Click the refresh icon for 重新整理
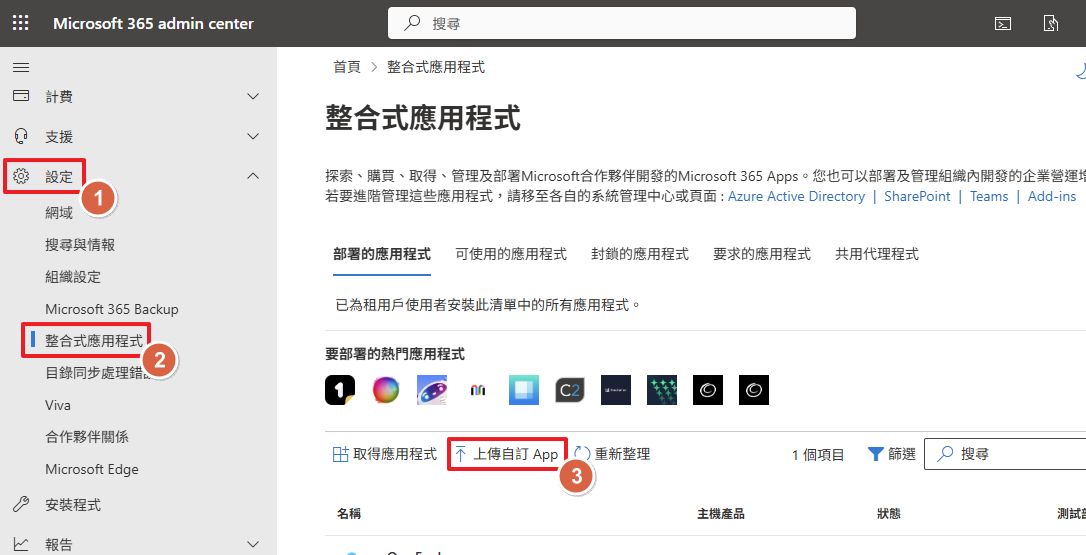The height and width of the screenshot is (555, 1086). tap(582, 454)
